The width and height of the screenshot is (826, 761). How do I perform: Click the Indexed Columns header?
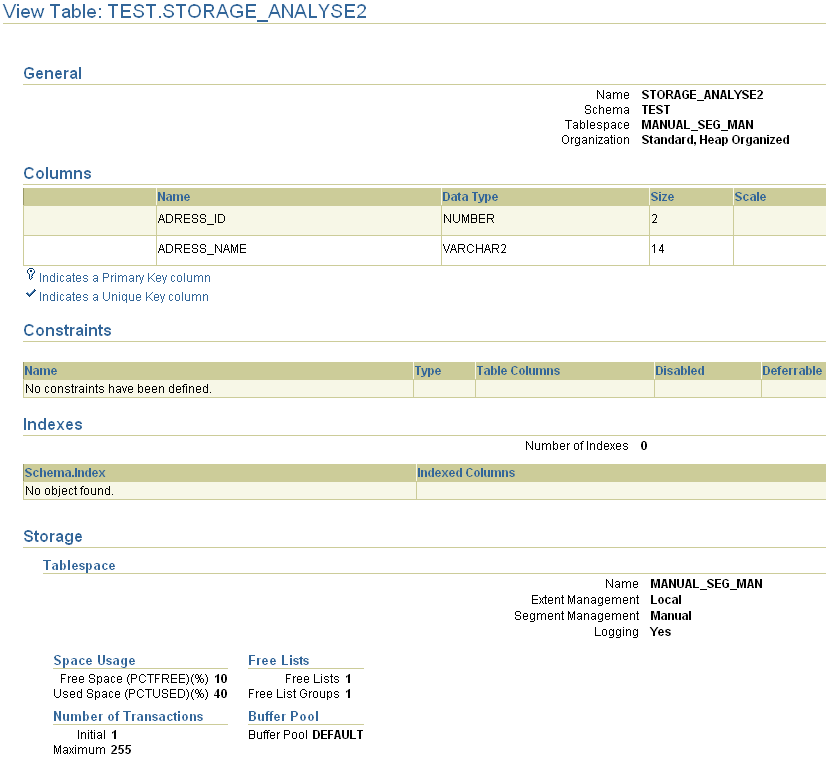(x=466, y=473)
